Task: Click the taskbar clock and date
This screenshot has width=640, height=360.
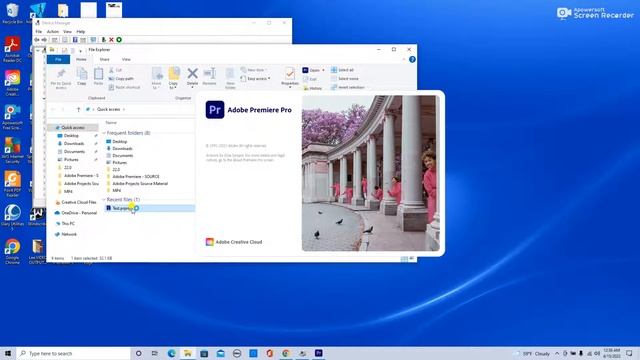Action: click(x=612, y=353)
